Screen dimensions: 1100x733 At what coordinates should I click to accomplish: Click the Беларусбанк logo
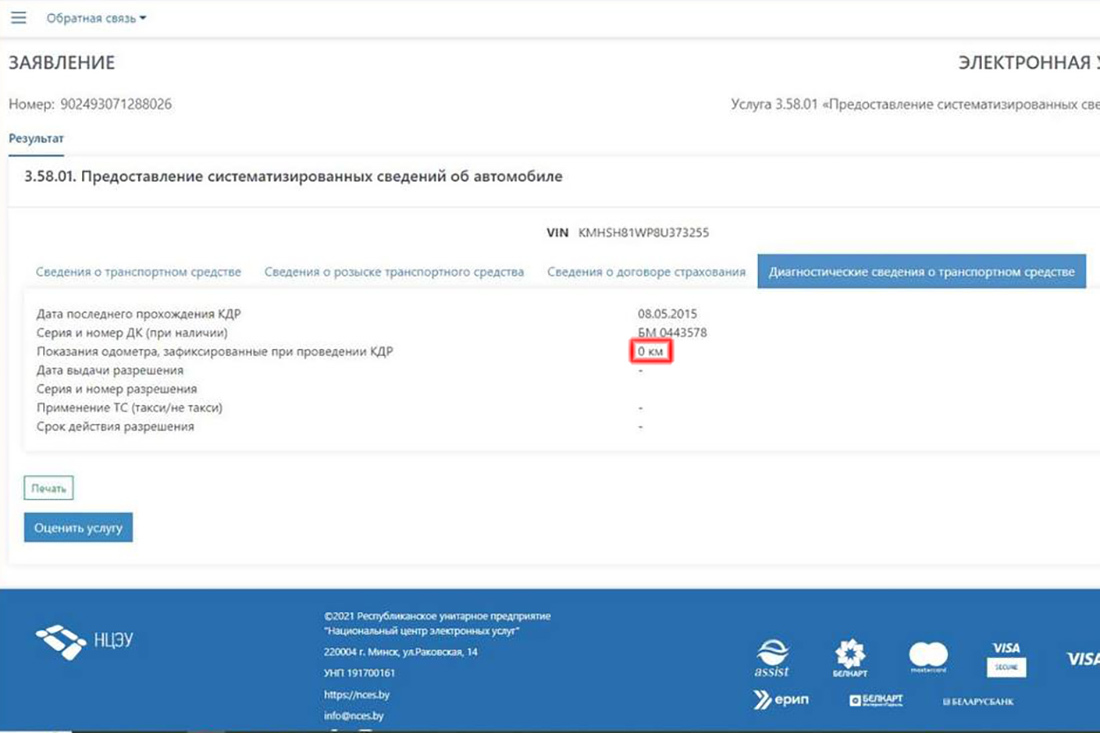(x=978, y=701)
